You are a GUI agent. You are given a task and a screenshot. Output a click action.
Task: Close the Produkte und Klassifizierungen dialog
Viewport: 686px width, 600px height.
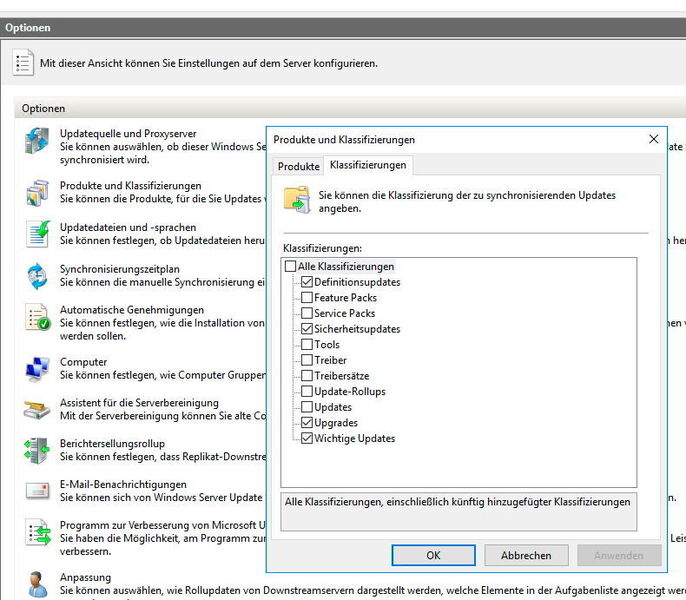[654, 139]
